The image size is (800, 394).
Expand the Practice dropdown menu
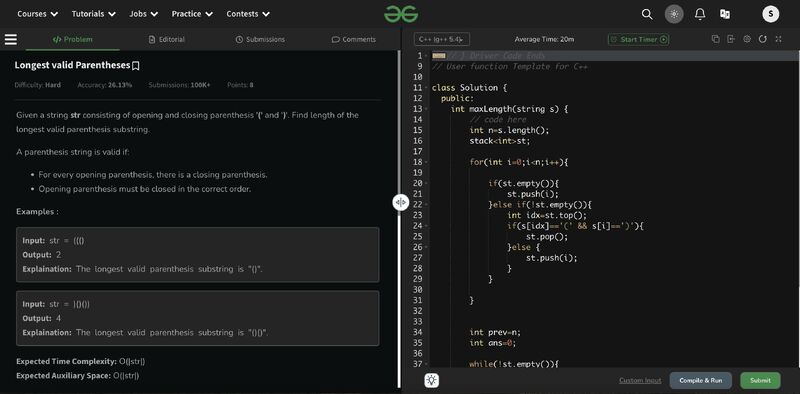(x=192, y=14)
